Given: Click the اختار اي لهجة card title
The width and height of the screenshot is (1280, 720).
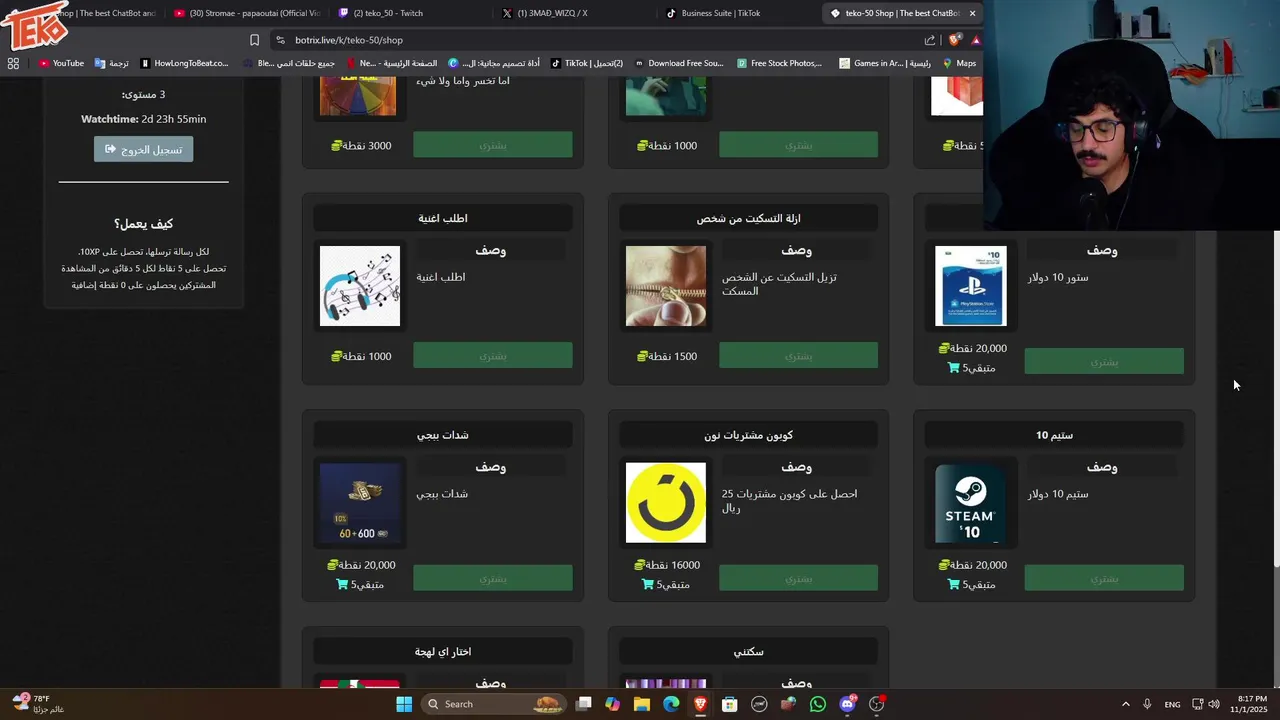Looking at the screenshot, I should (x=443, y=652).
